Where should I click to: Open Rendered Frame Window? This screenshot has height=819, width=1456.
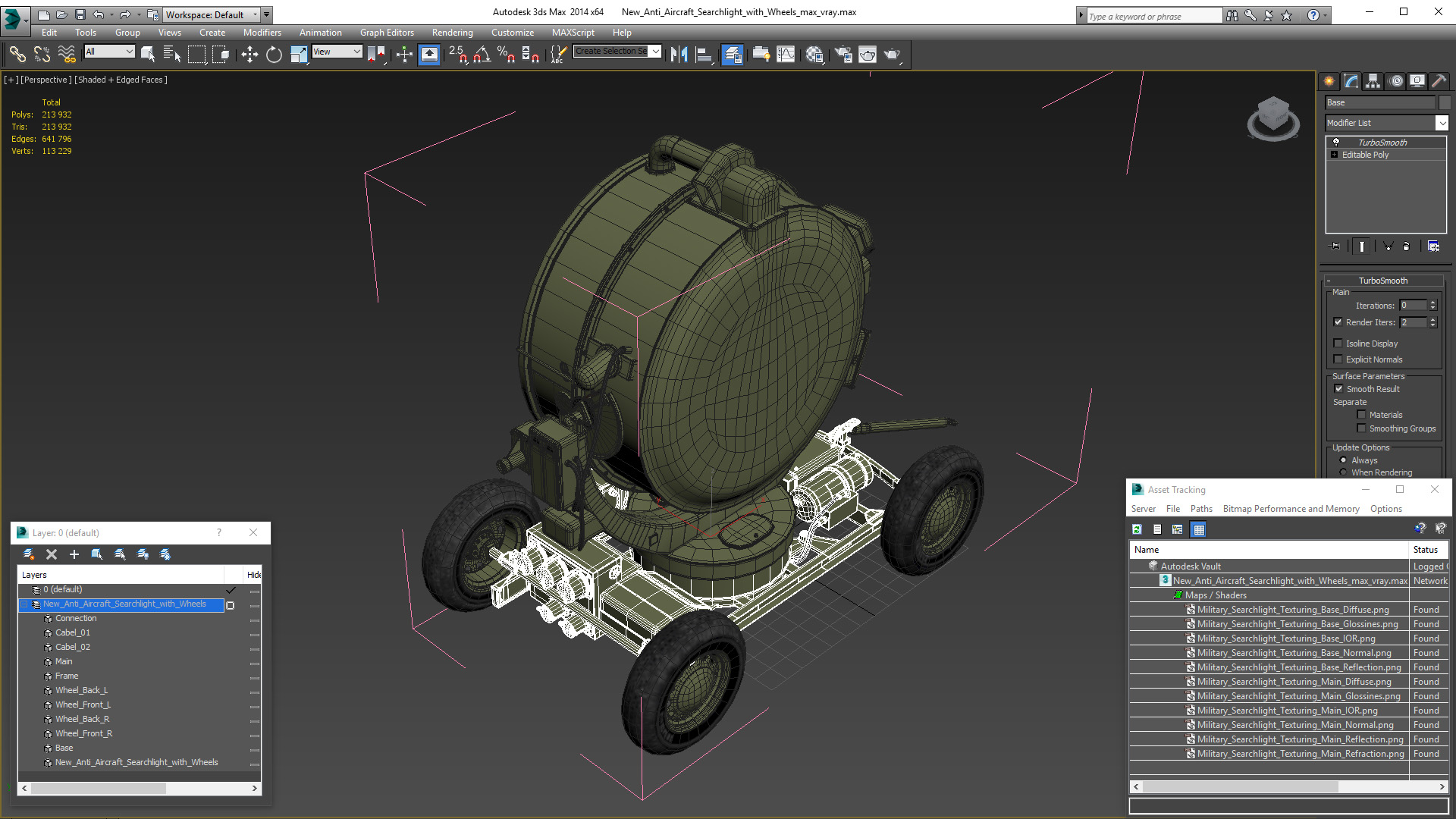tap(868, 54)
